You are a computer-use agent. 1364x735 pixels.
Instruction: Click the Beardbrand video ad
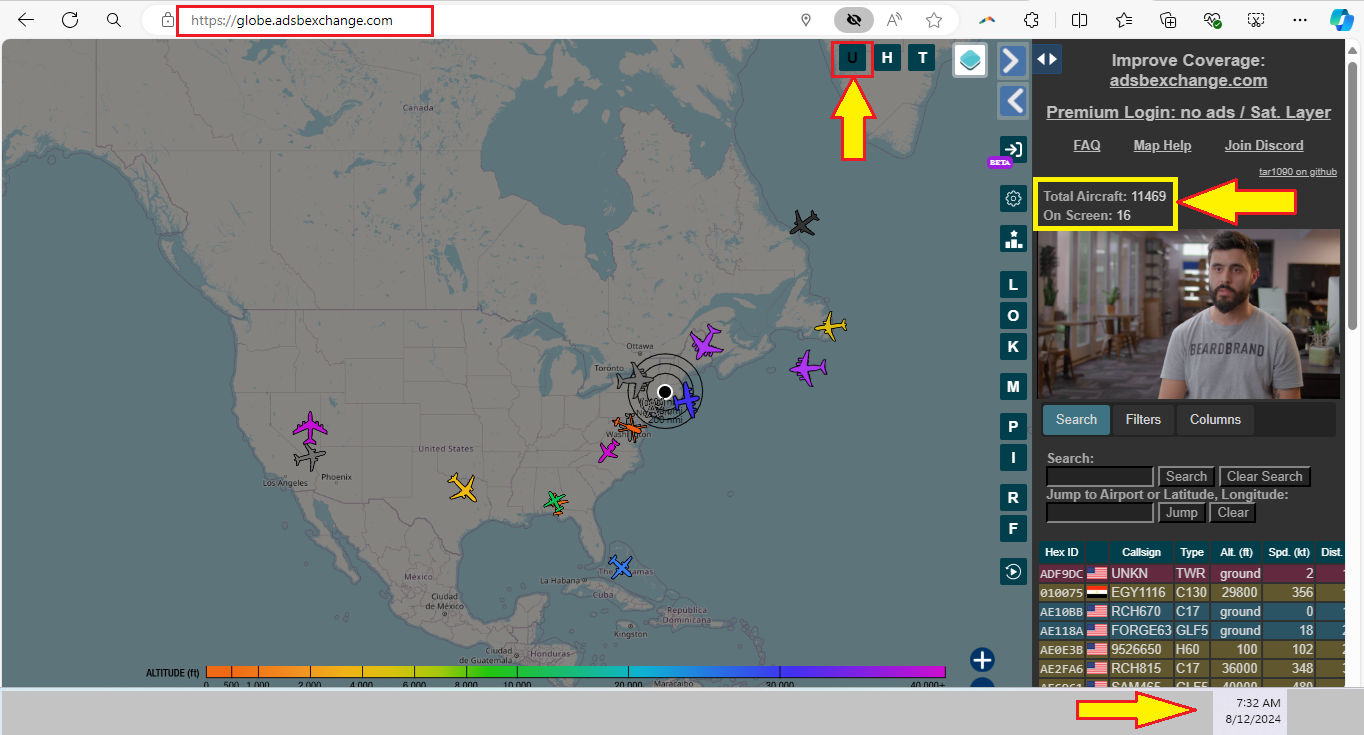[1188, 314]
